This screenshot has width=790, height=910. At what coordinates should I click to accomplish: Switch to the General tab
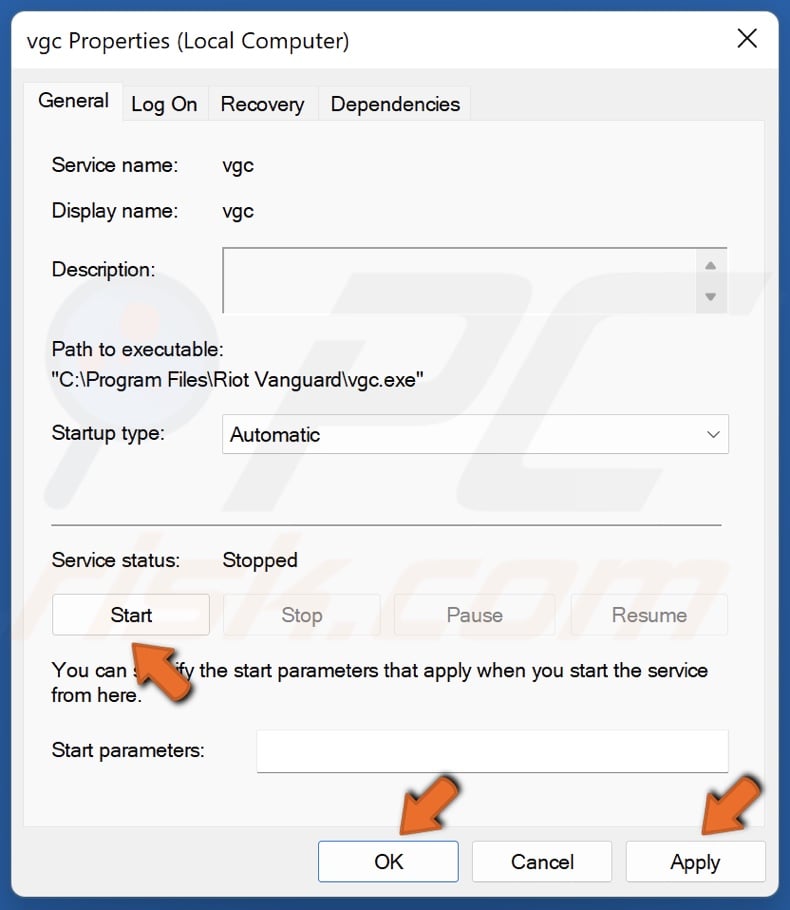click(73, 101)
